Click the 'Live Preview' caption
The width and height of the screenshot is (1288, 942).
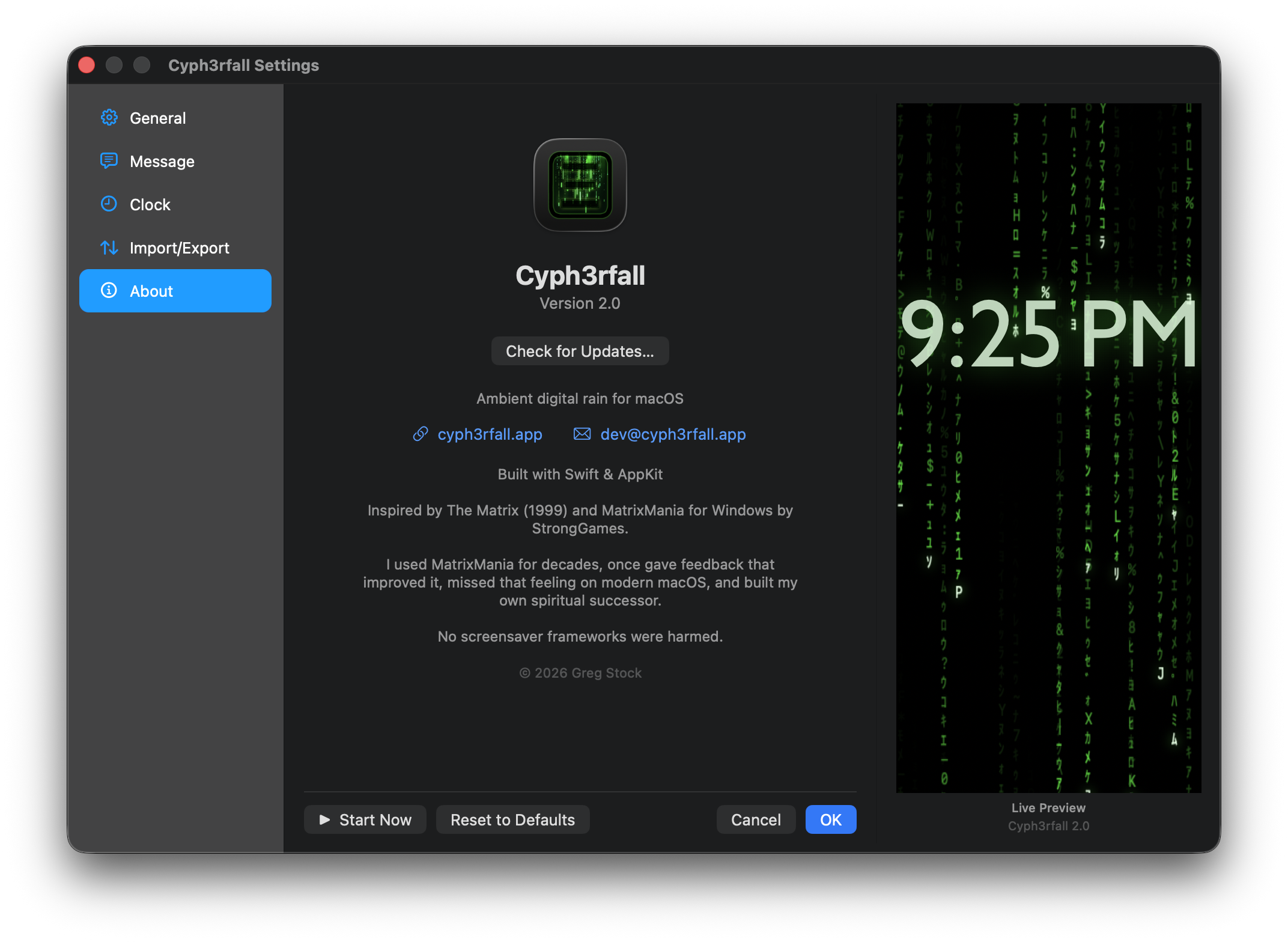(x=1048, y=808)
